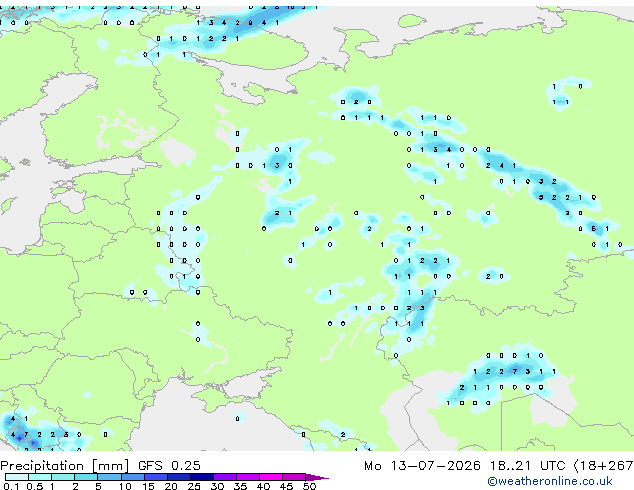Click the "30" legend scale label
Screen dimensions: 634x490
[217, 486]
